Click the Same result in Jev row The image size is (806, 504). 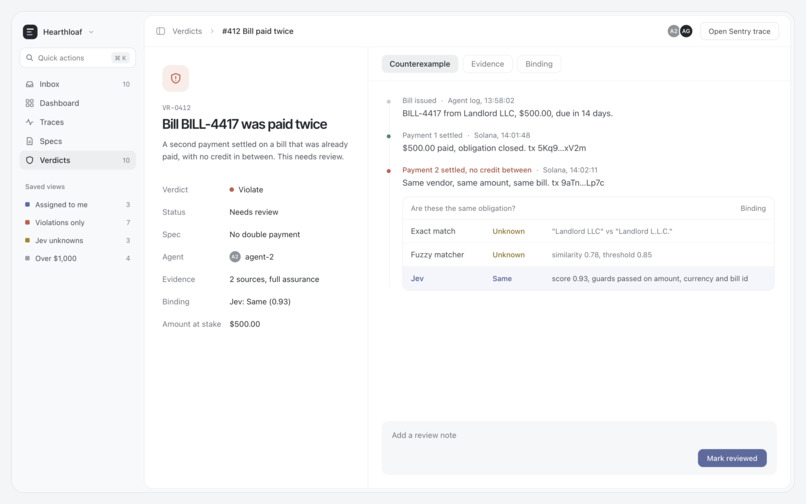point(502,278)
